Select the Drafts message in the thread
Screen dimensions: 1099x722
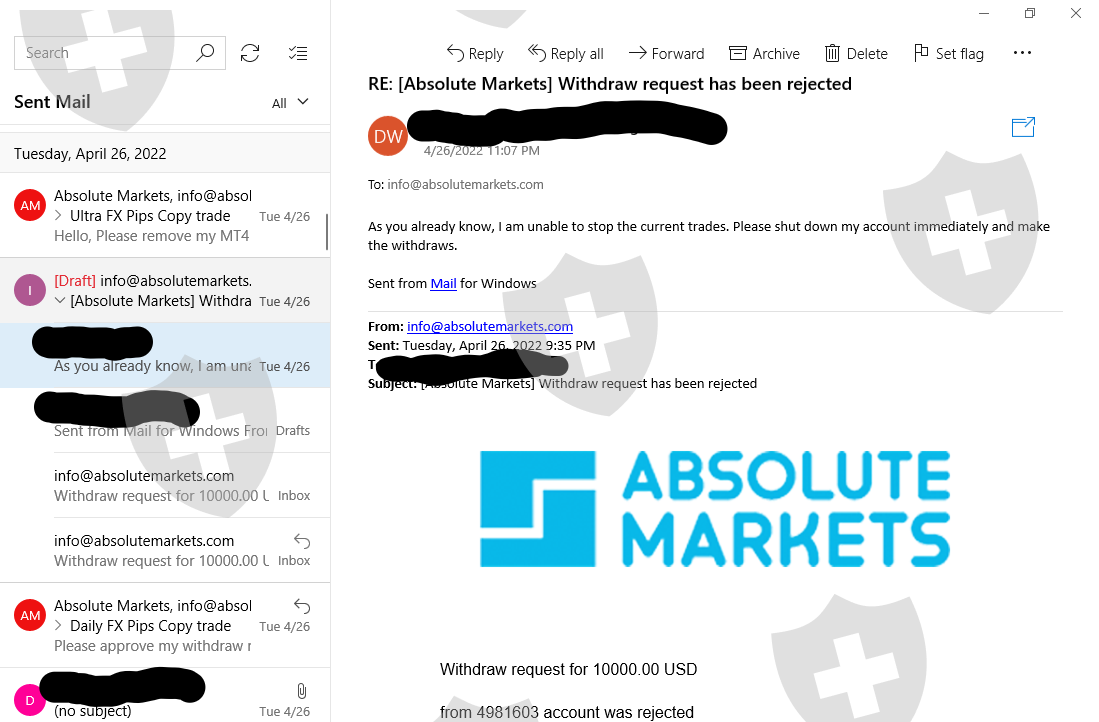165,420
